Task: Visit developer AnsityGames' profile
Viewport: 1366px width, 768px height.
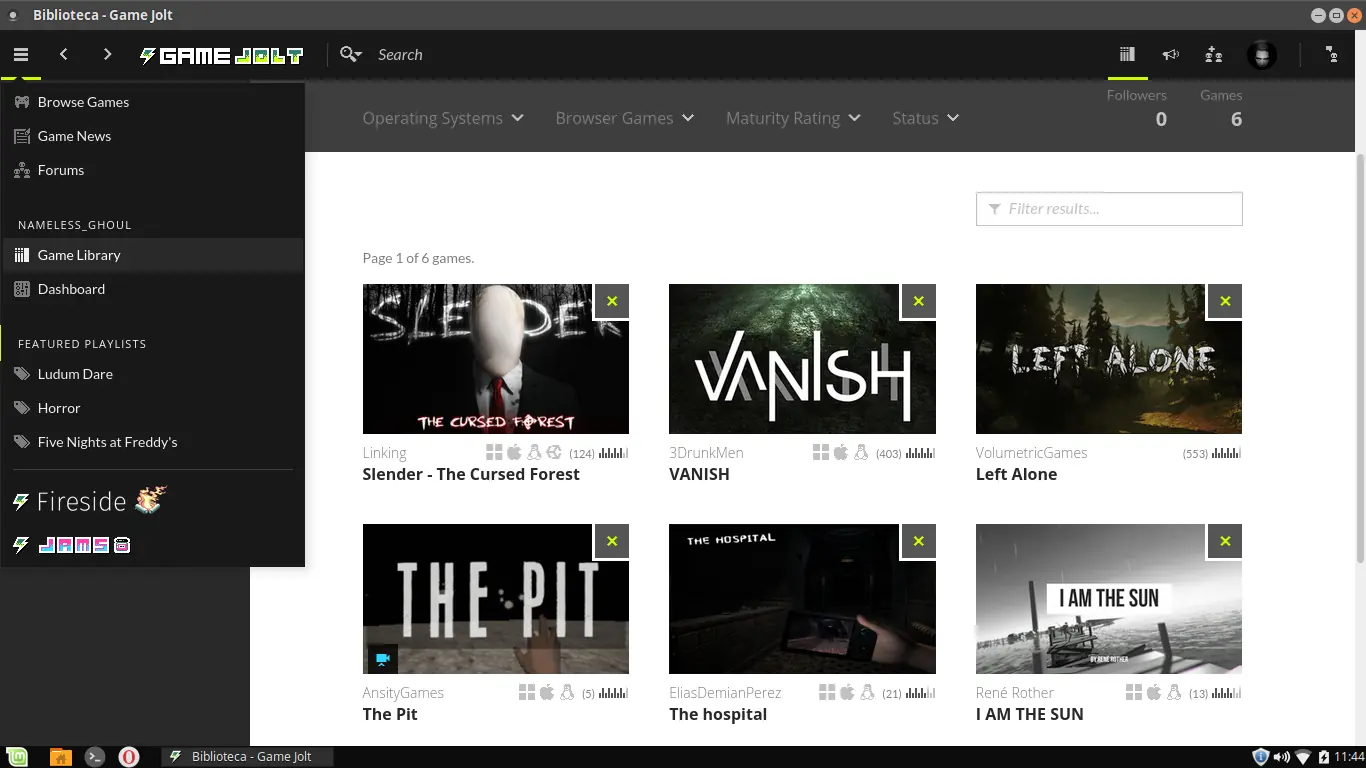Action: pos(403,693)
